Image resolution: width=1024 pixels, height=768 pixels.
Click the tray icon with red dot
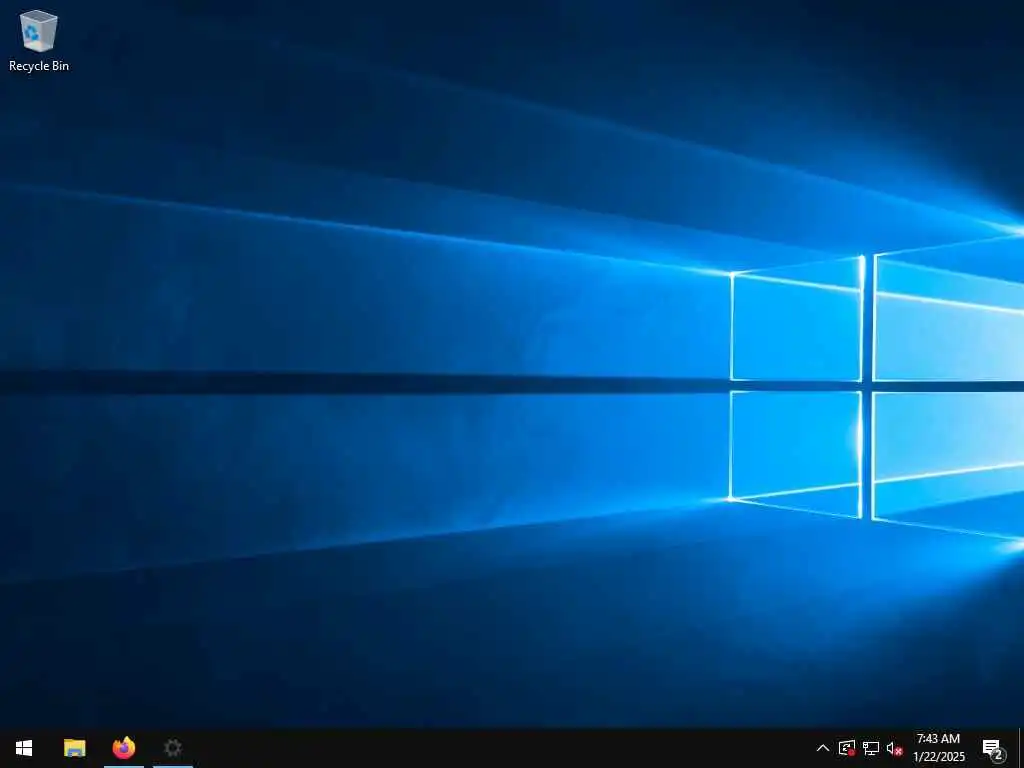[847, 748]
